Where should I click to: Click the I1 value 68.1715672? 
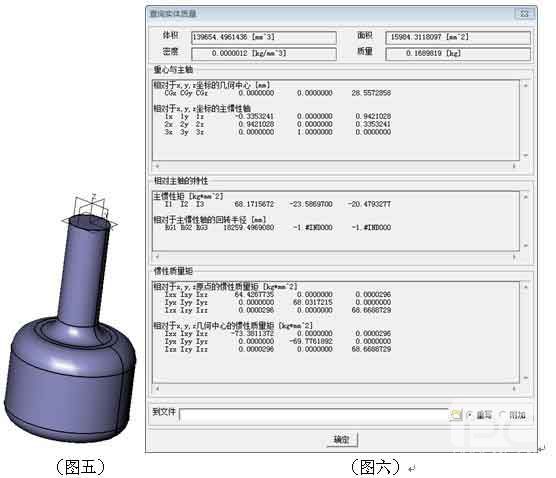point(254,204)
